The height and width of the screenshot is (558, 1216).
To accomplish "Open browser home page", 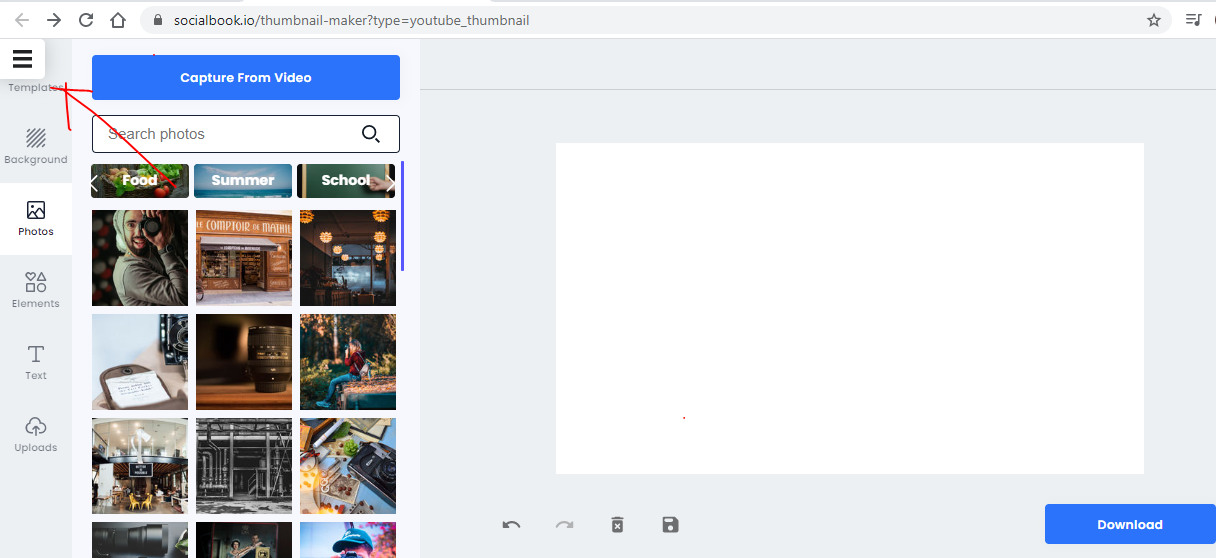I will tap(118, 20).
